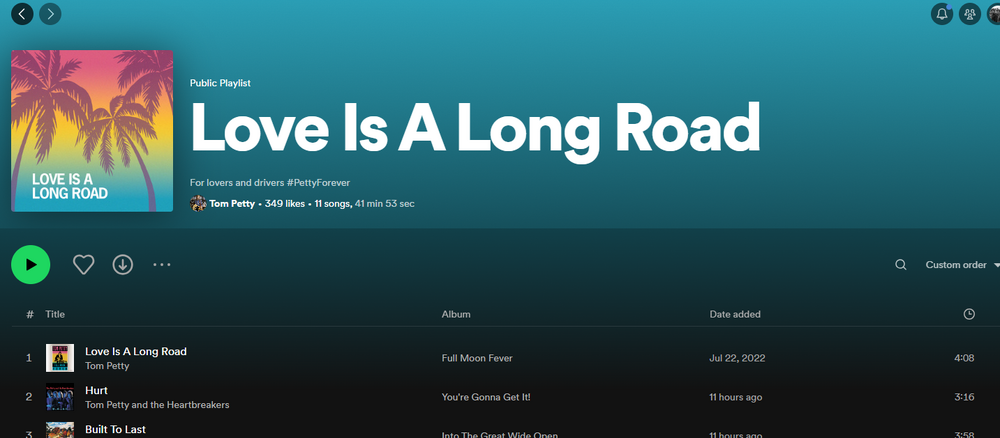Click the 3:16 duration of Hurt
This screenshot has width=1000, height=438.
(964, 397)
